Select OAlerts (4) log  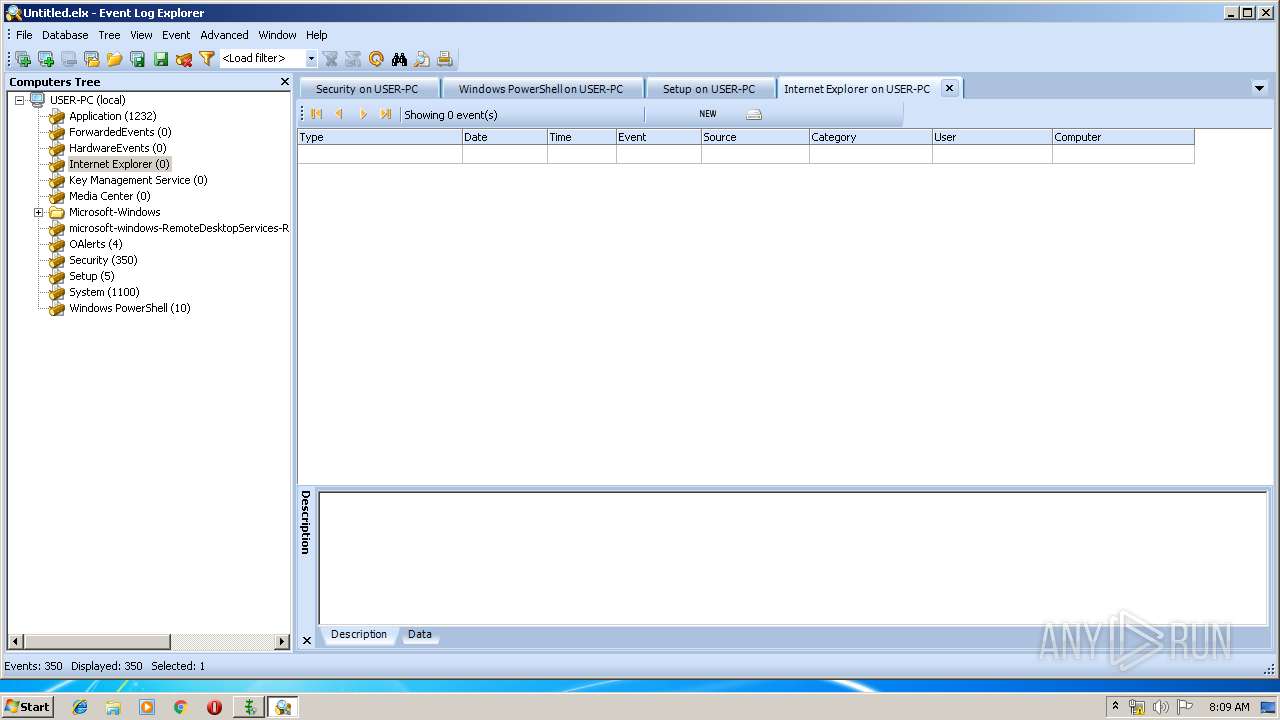[95, 244]
